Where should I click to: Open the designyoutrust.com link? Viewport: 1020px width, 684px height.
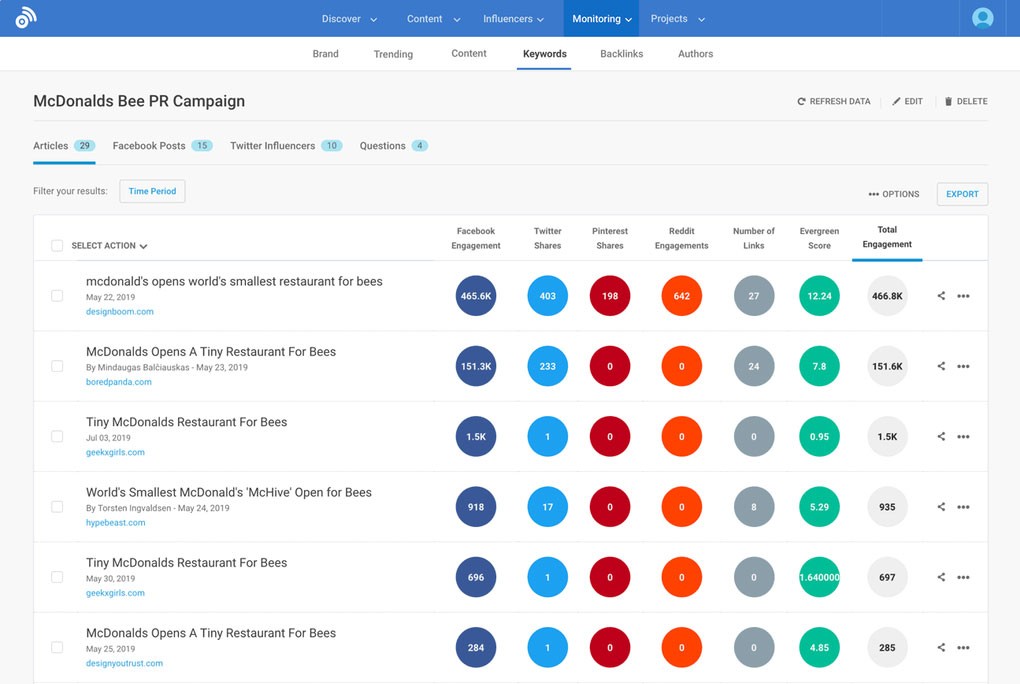coord(124,663)
